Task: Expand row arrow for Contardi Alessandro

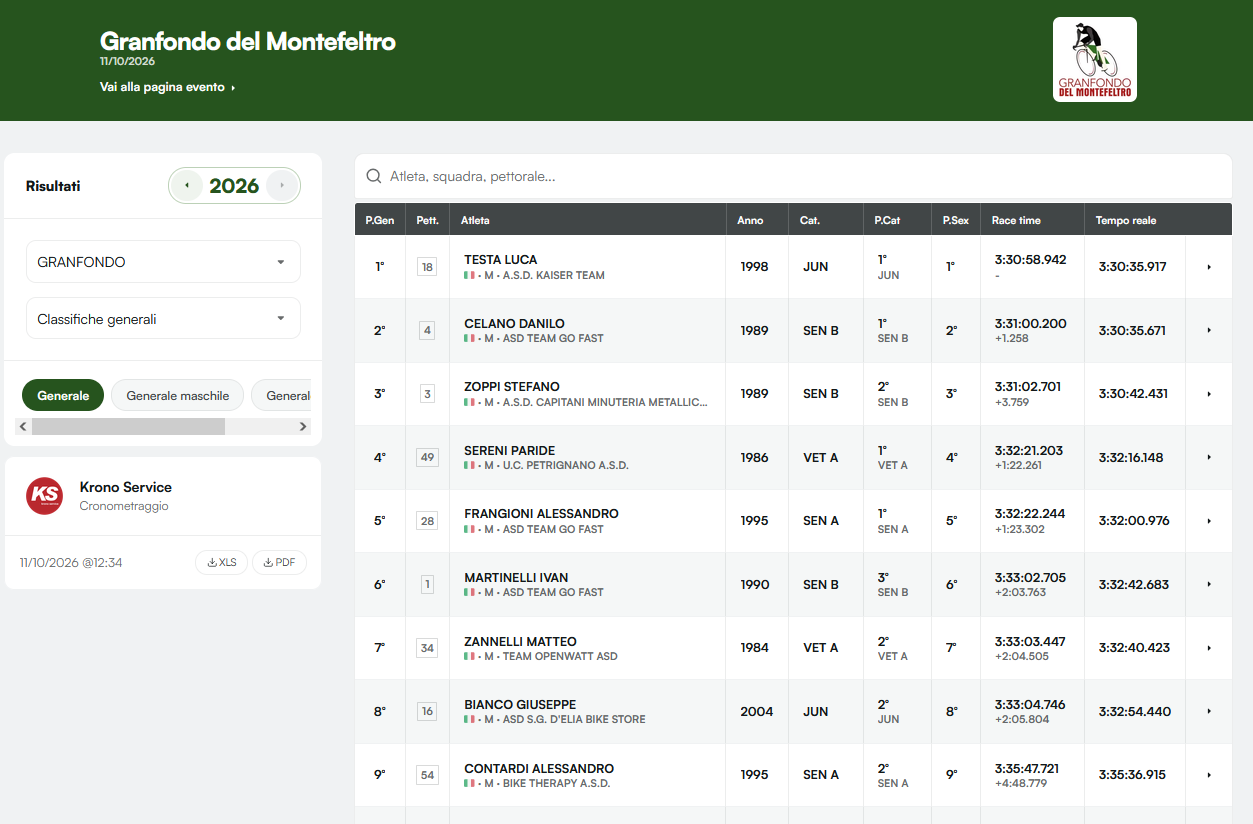Action: tap(1209, 775)
